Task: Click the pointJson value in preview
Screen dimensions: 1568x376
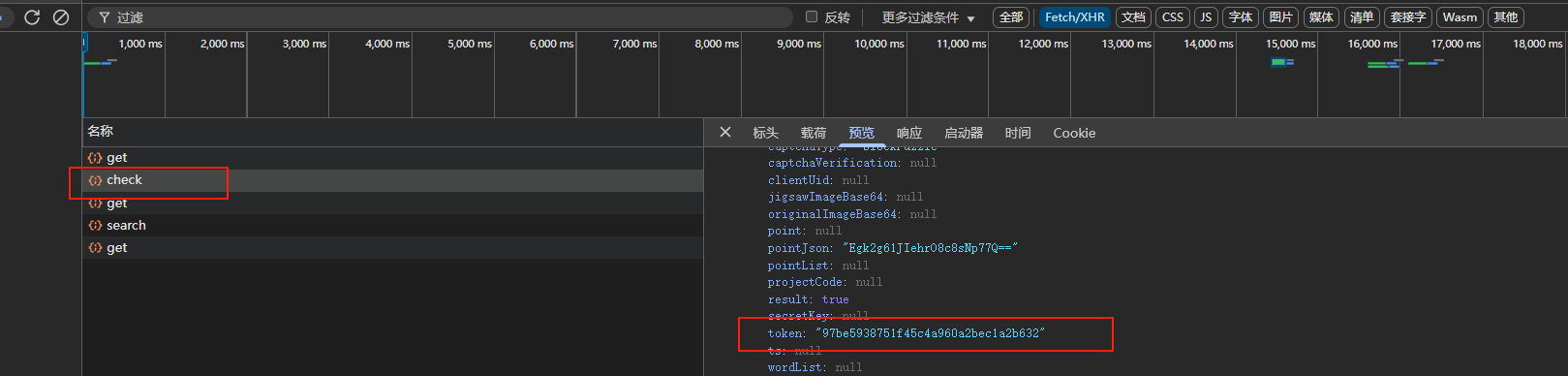Action: click(x=930, y=248)
